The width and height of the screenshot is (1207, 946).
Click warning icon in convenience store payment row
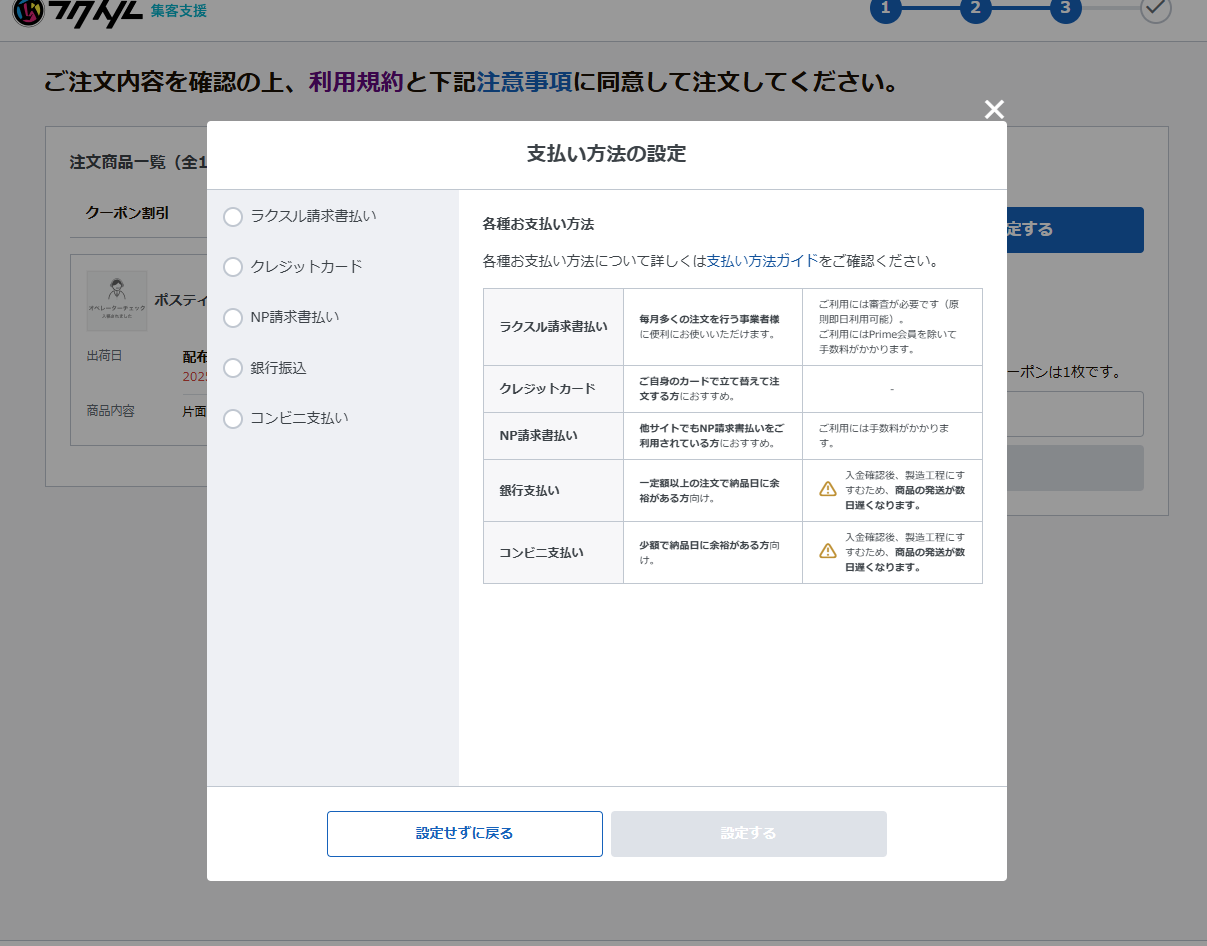pyautogui.click(x=828, y=551)
